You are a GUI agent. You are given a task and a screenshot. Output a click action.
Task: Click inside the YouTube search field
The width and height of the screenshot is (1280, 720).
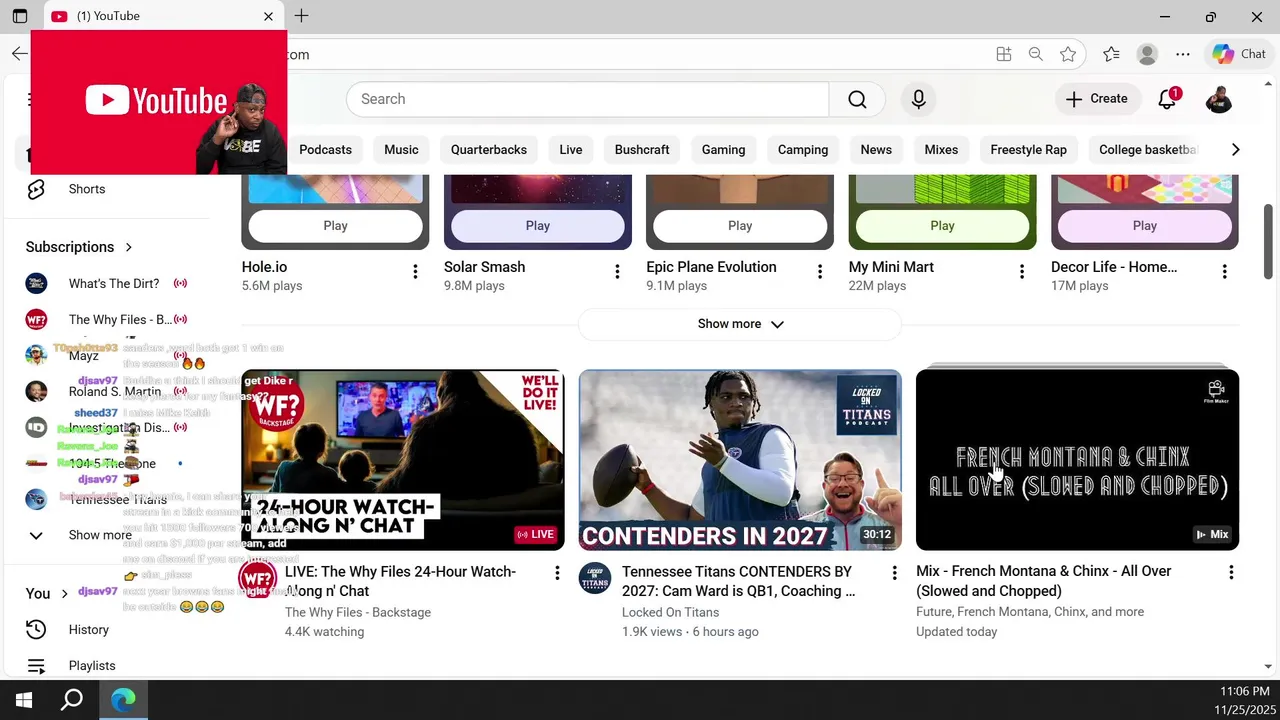coord(588,99)
